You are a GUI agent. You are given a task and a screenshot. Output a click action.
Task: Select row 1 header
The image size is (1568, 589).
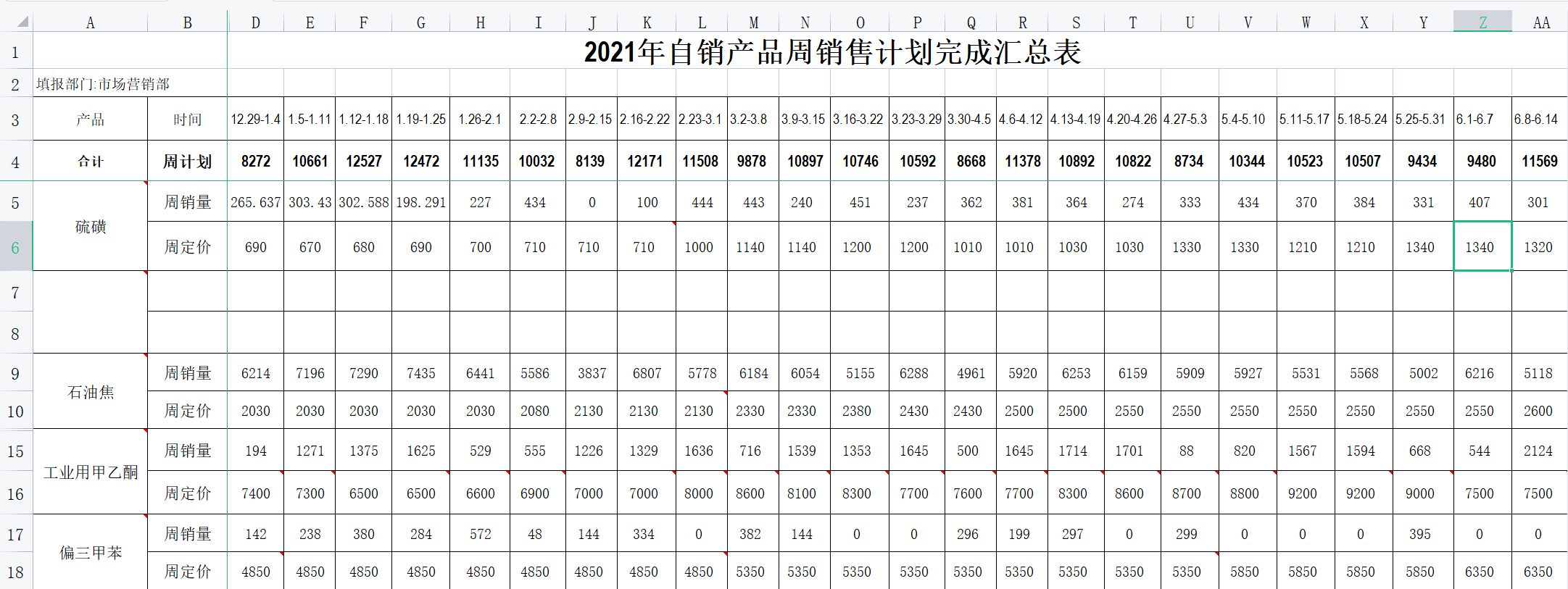[16, 52]
